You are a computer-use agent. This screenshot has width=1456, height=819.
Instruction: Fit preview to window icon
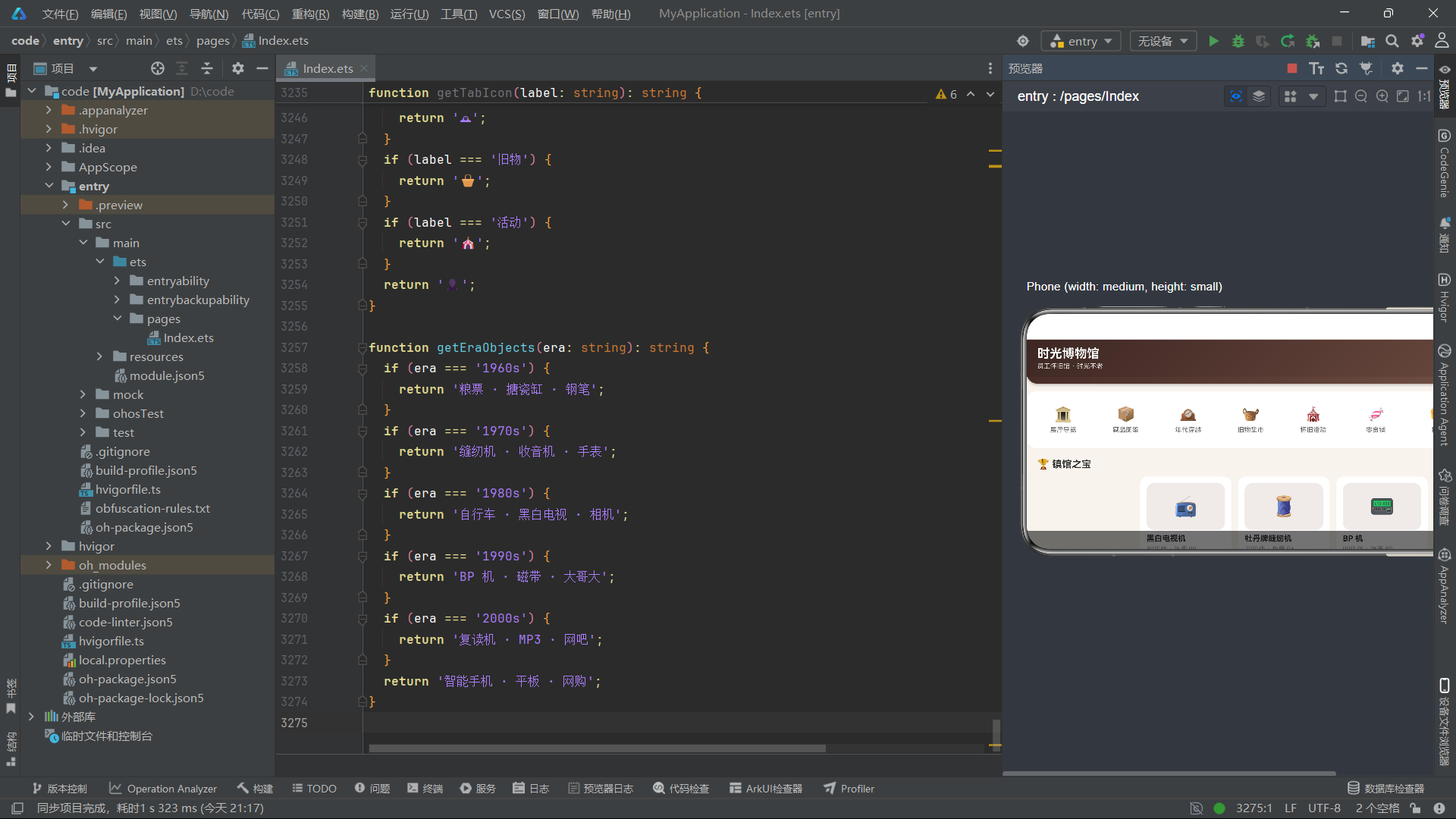[x=1403, y=96]
